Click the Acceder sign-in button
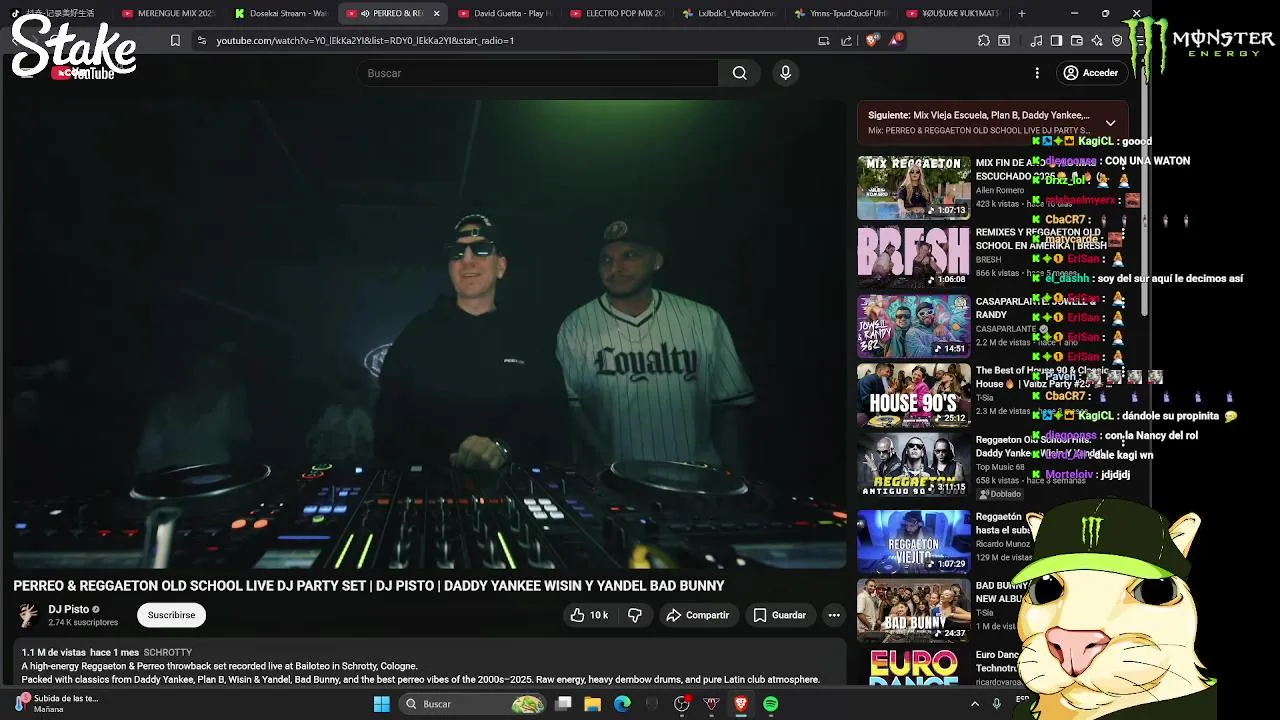Viewport: 1280px width, 720px height. pyautogui.click(x=1091, y=73)
